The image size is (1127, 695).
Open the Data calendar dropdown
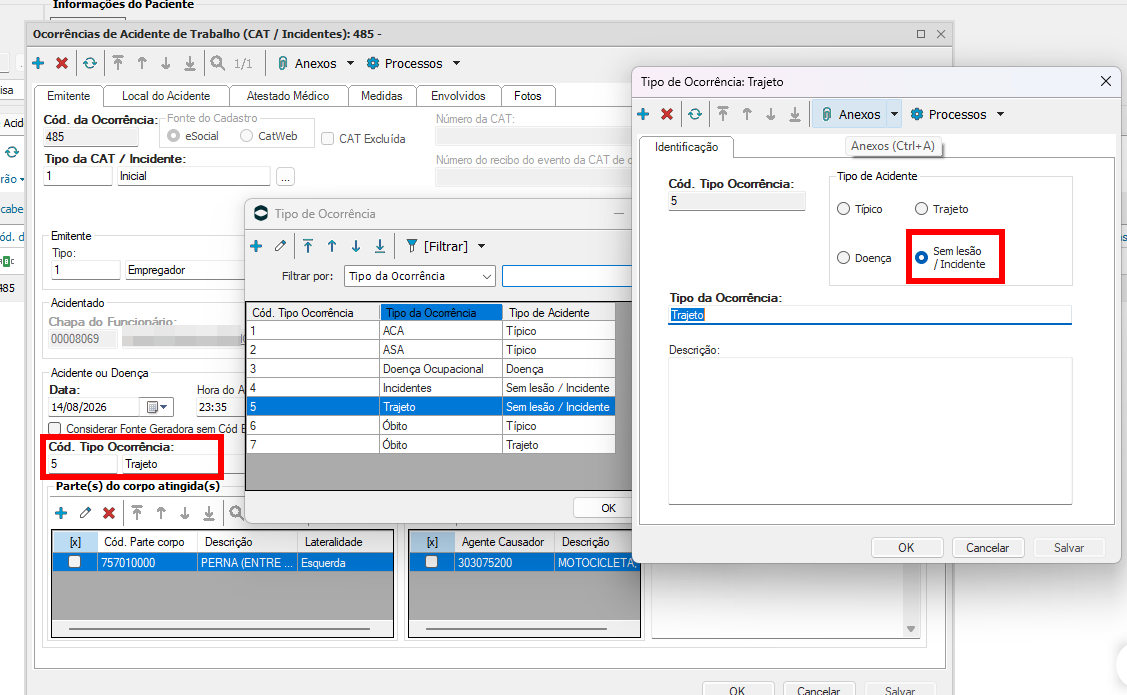coord(157,407)
